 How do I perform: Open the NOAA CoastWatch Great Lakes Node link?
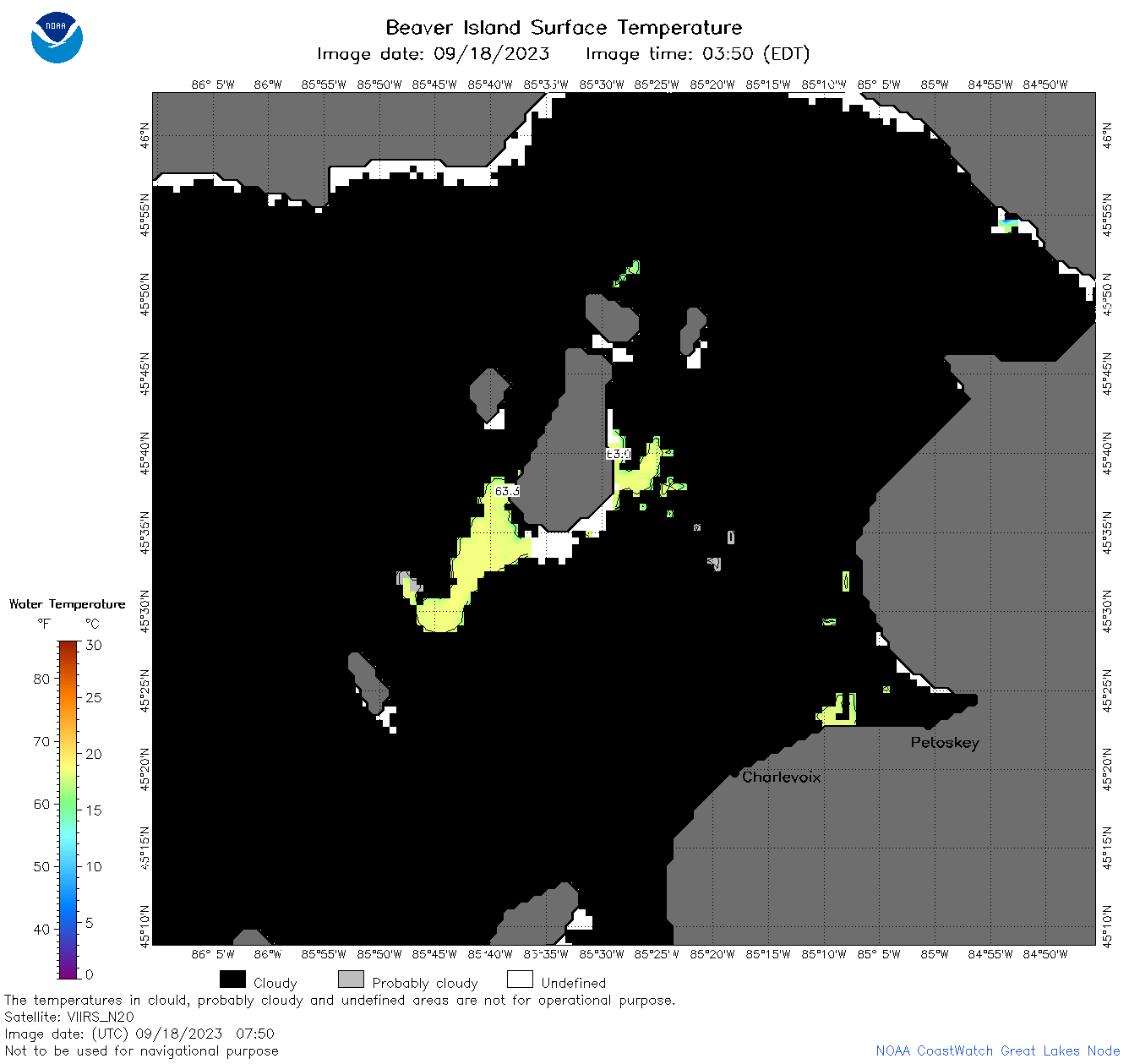click(997, 1050)
